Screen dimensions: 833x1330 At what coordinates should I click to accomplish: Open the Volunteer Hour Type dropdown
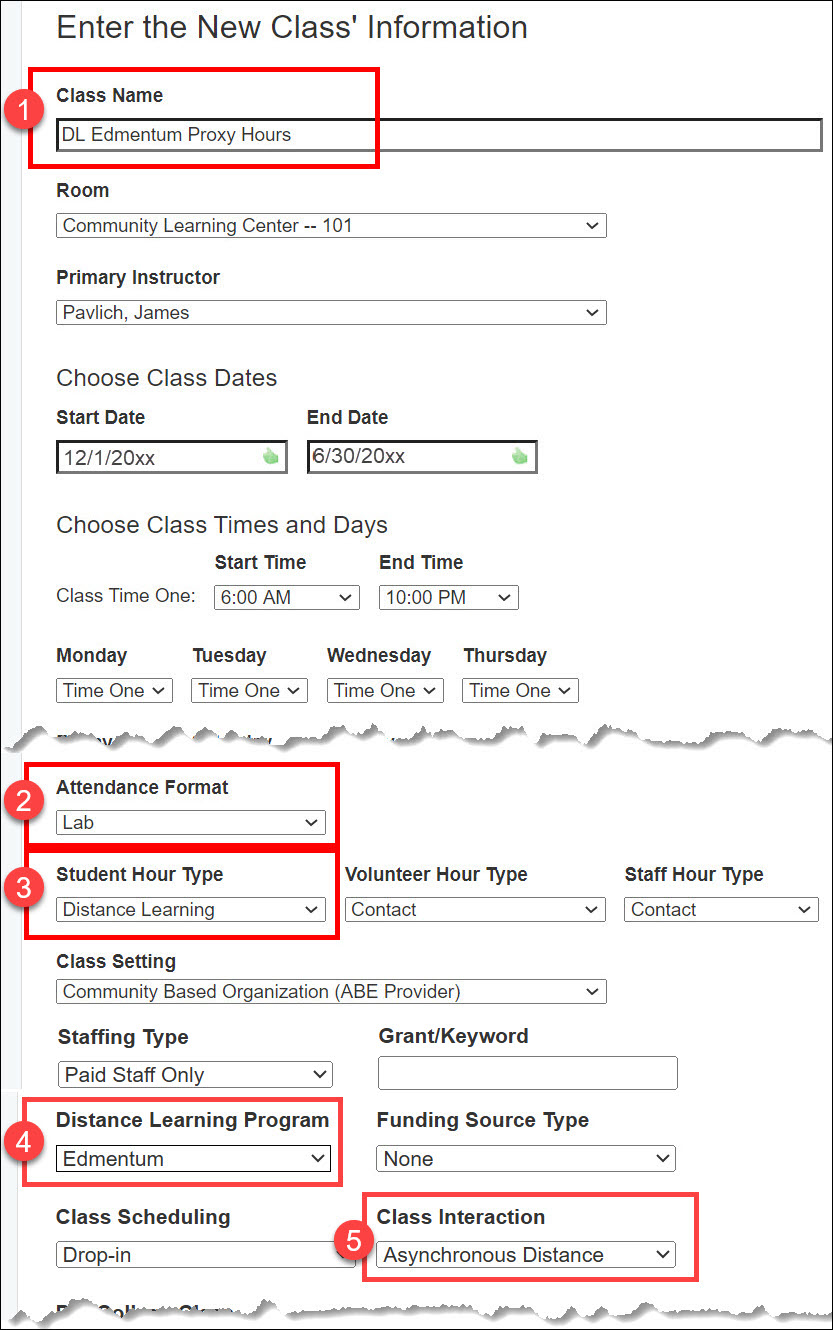pyautogui.click(x=475, y=910)
